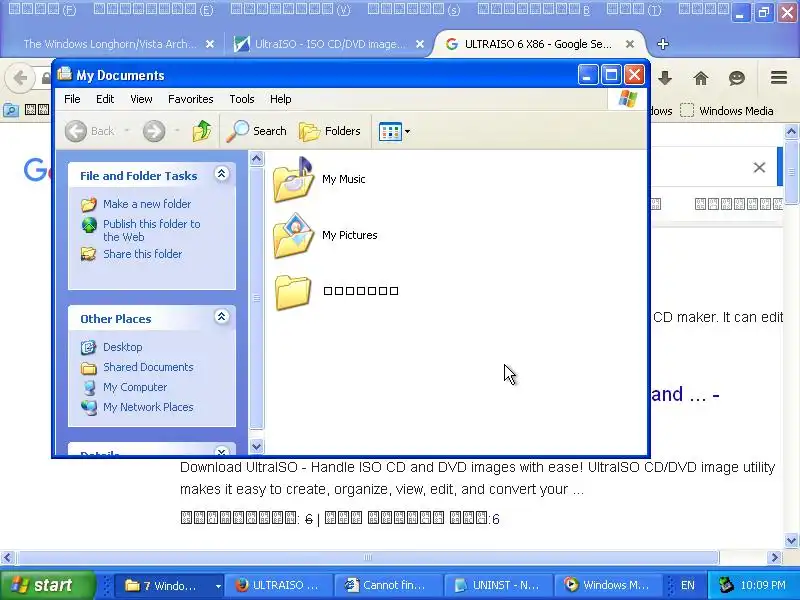Toggle the Folders pane button
The width and height of the screenshot is (800, 600).
coord(330,131)
